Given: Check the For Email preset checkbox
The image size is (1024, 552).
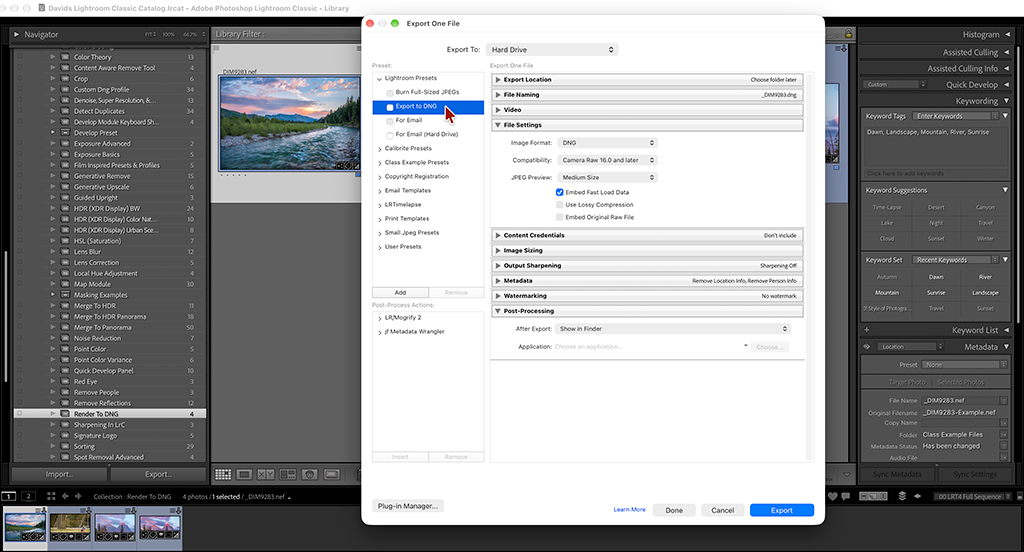Looking at the screenshot, I should click(x=390, y=121).
